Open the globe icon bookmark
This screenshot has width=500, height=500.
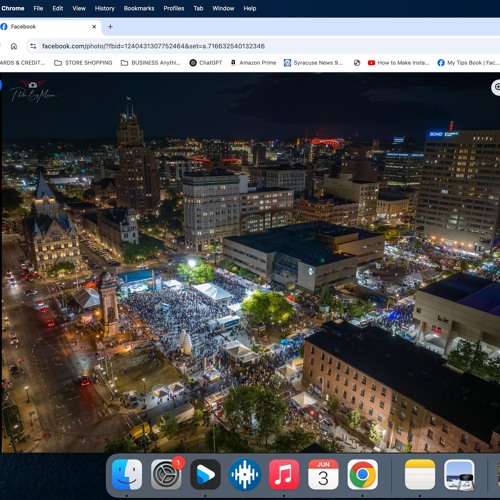point(357,63)
